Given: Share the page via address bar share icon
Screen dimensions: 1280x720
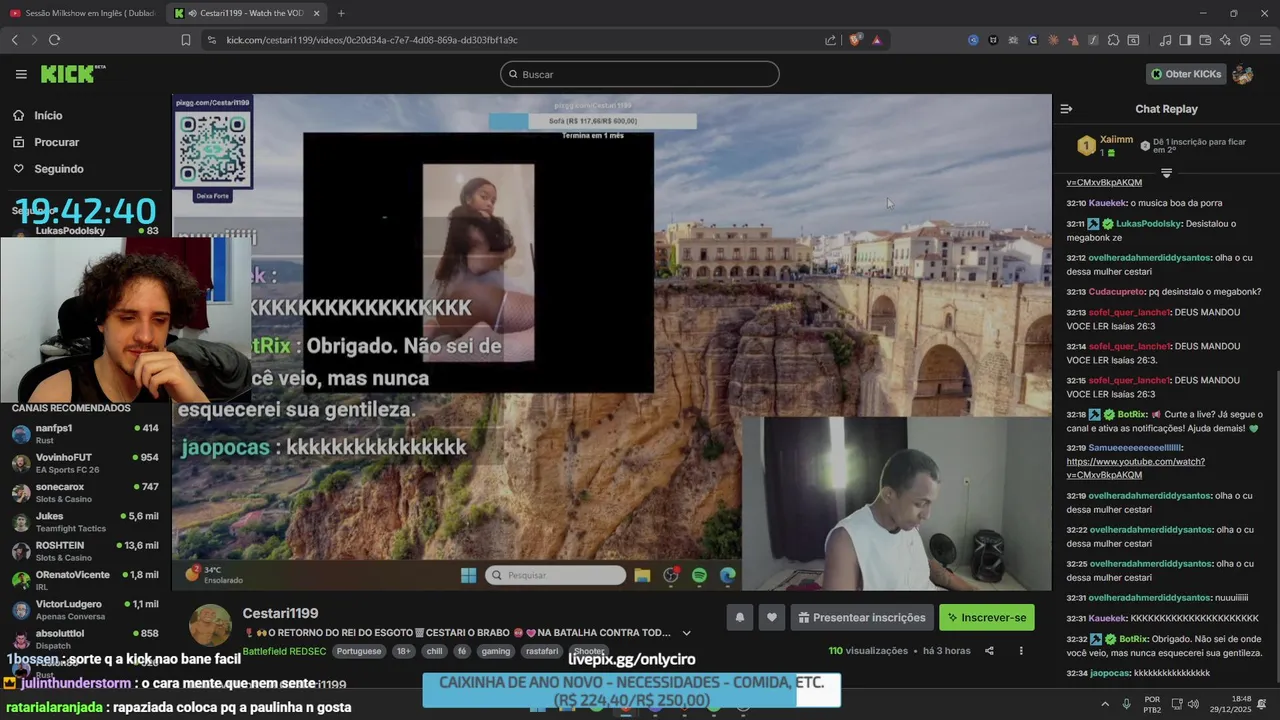Looking at the screenshot, I should (x=830, y=40).
